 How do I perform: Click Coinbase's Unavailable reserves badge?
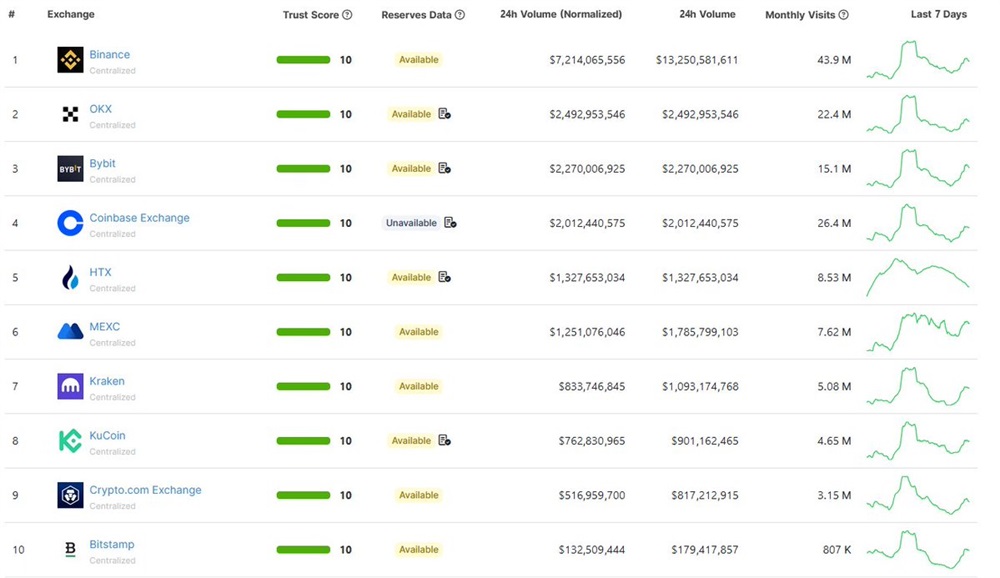click(411, 223)
